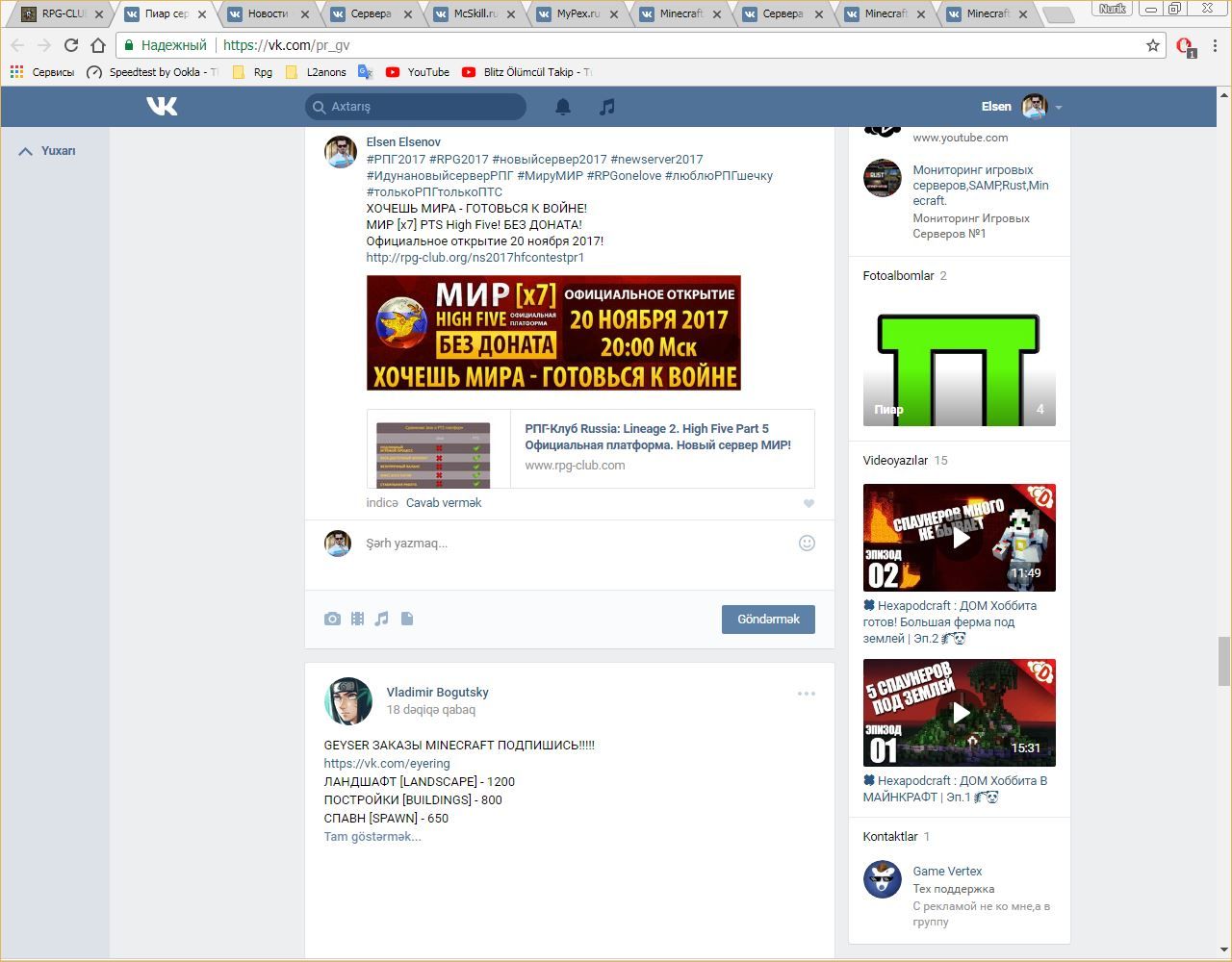Click Yuxarı to go to top

(48, 151)
